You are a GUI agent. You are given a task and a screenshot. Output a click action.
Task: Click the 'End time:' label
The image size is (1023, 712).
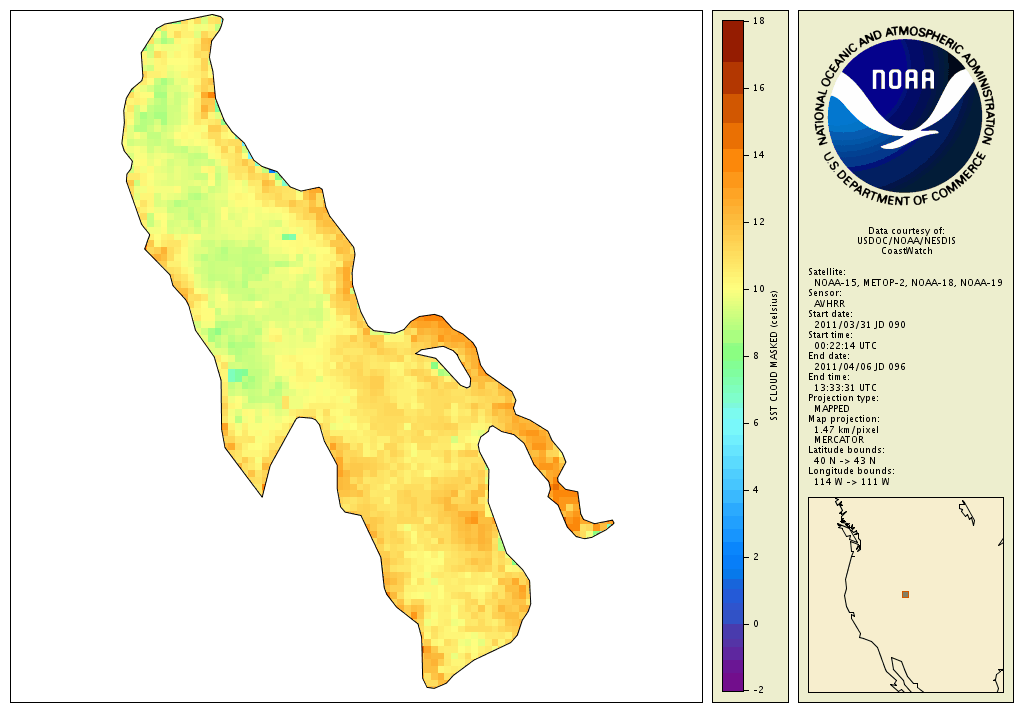point(829,377)
